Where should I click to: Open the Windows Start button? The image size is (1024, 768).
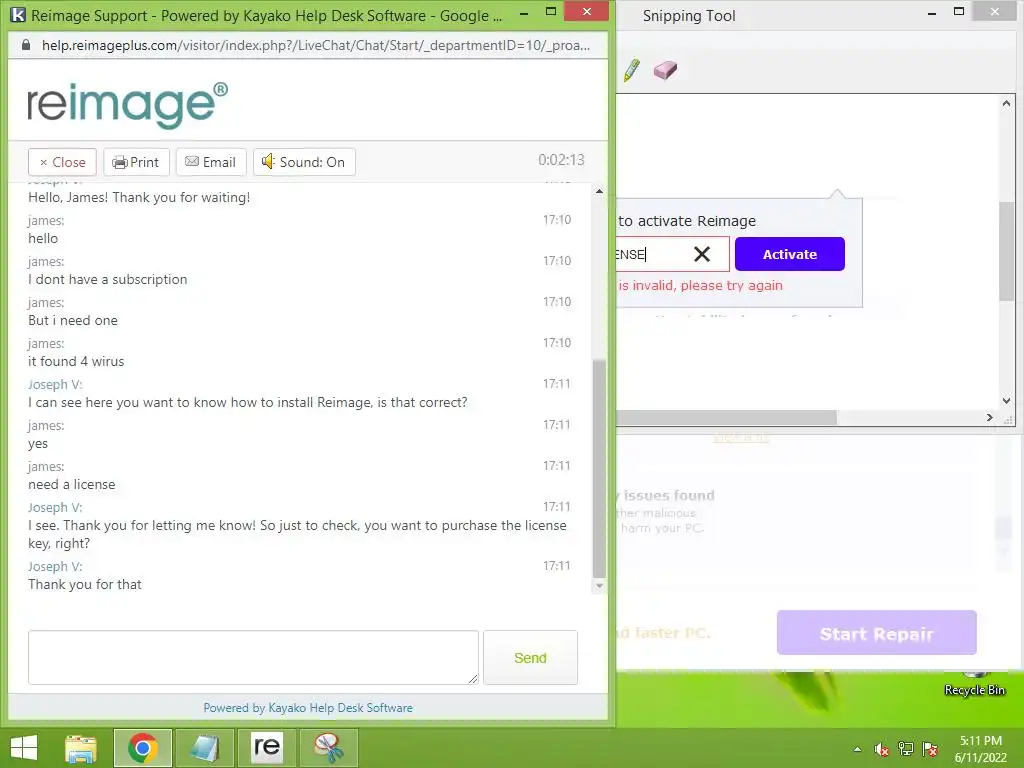[x=24, y=748]
